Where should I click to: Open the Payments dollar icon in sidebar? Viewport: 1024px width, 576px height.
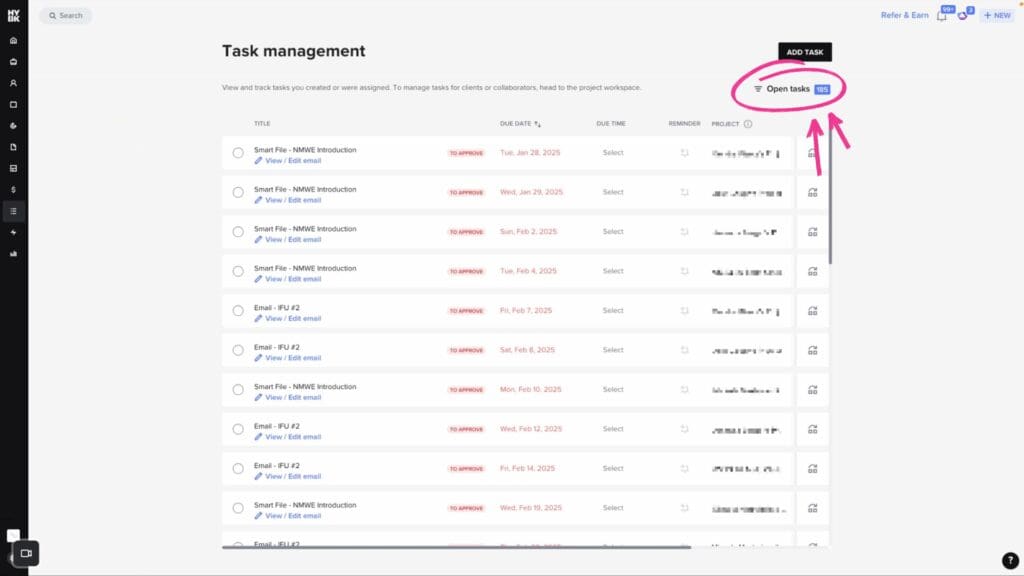pyautogui.click(x=14, y=188)
